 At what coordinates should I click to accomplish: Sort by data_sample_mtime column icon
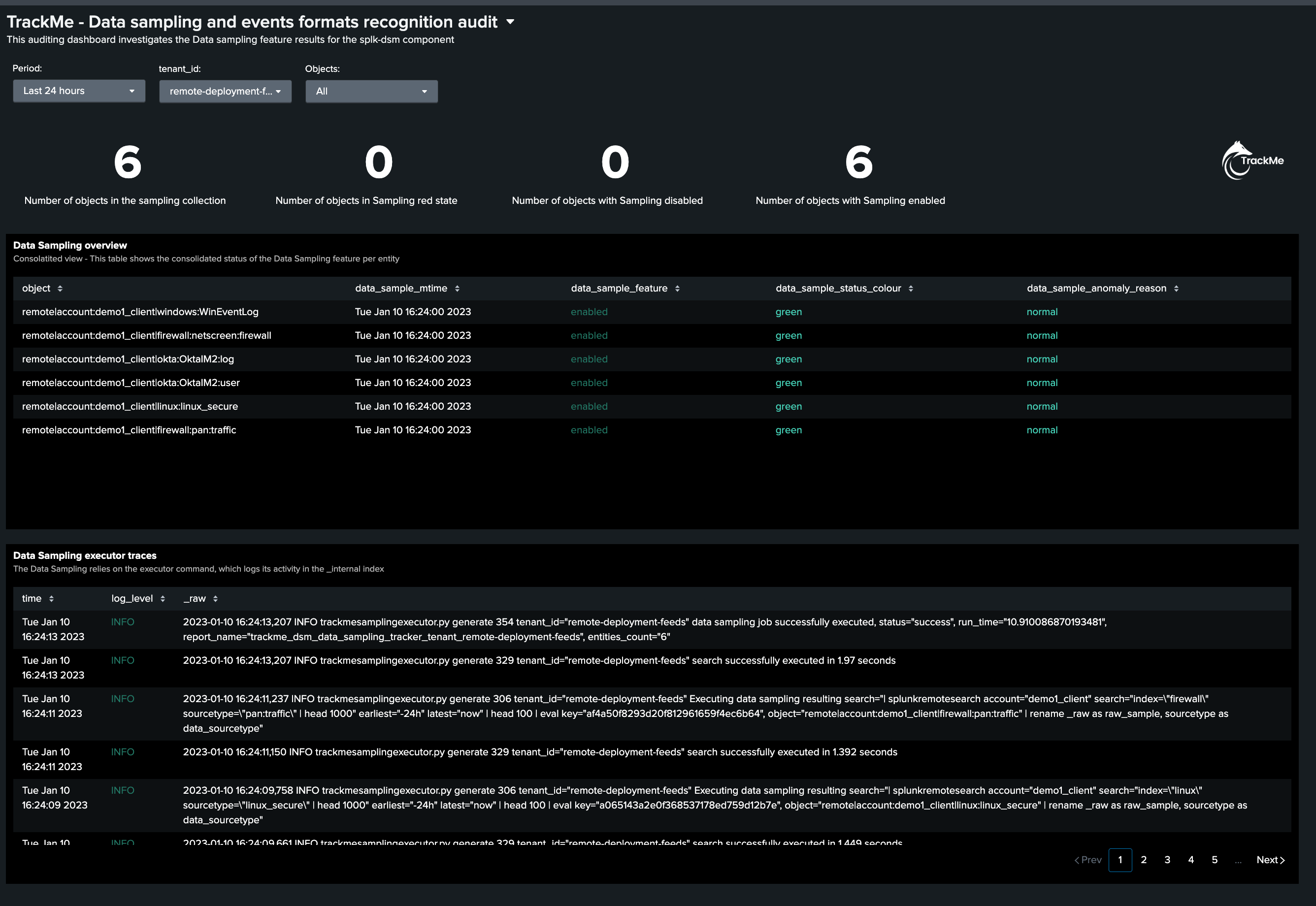457,289
